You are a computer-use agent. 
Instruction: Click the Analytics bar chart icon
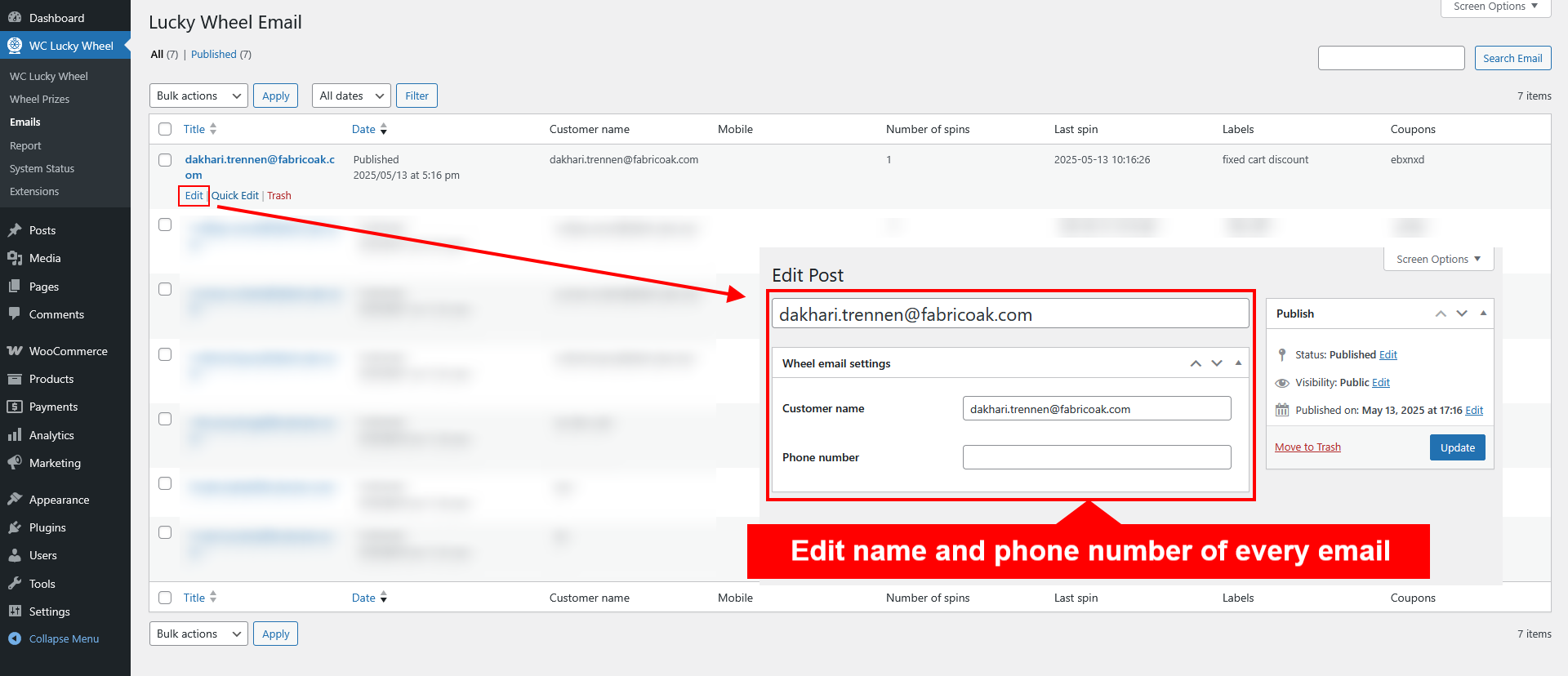[15, 435]
